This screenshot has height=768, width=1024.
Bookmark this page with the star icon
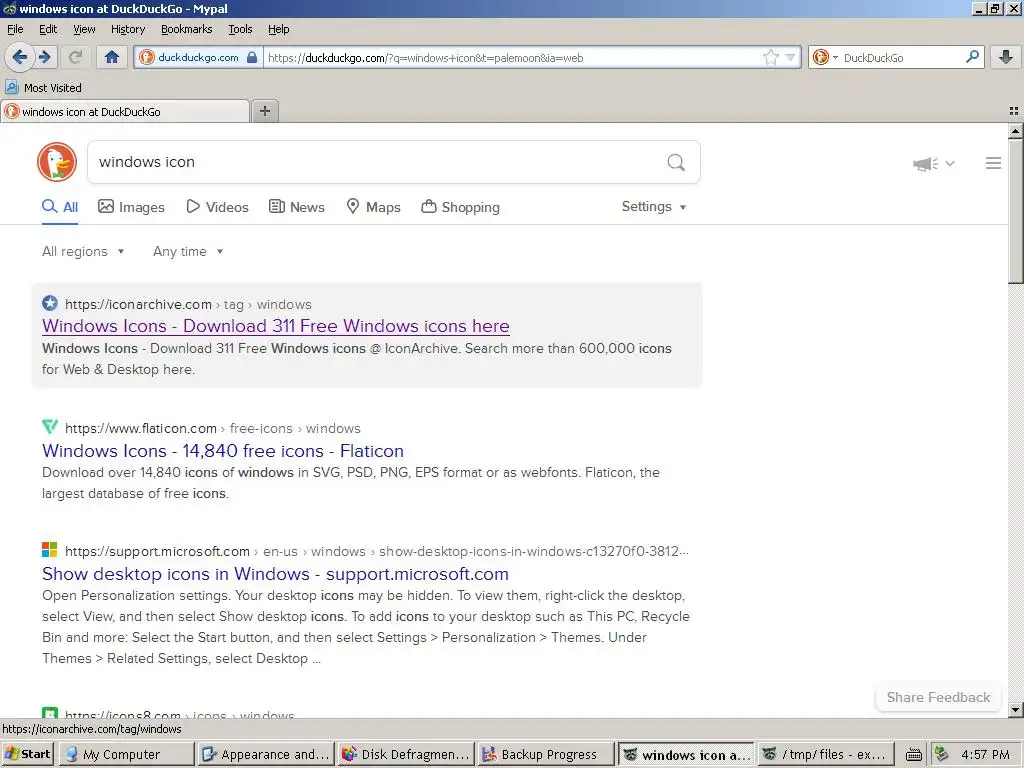[771, 57]
